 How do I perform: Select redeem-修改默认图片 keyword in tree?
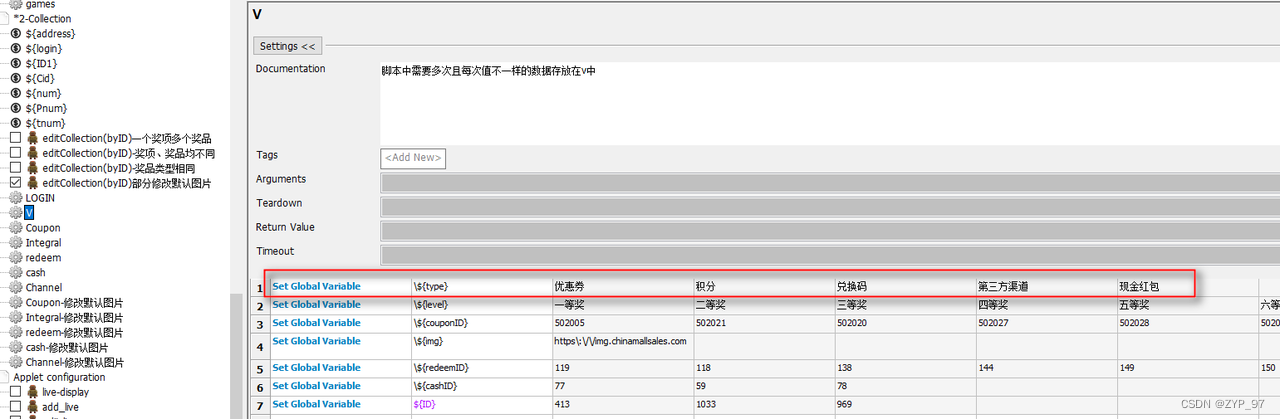coord(74,332)
